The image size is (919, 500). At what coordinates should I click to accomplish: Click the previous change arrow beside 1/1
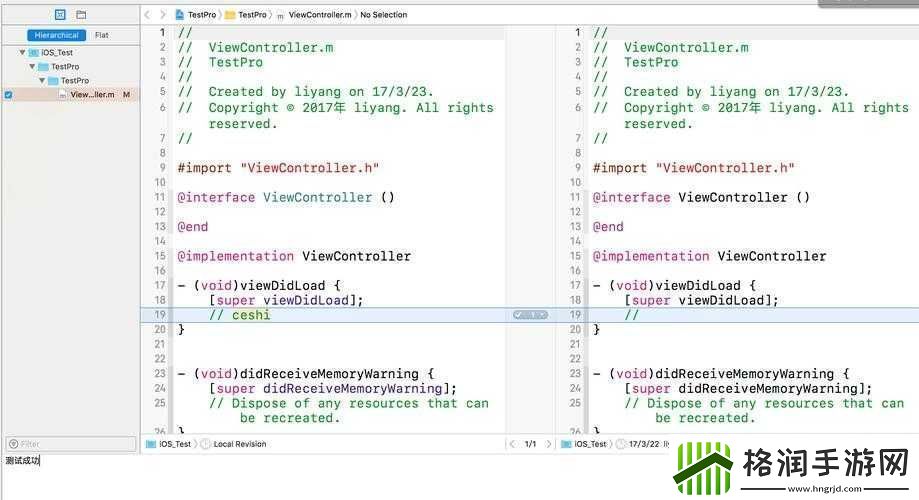click(513, 444)
